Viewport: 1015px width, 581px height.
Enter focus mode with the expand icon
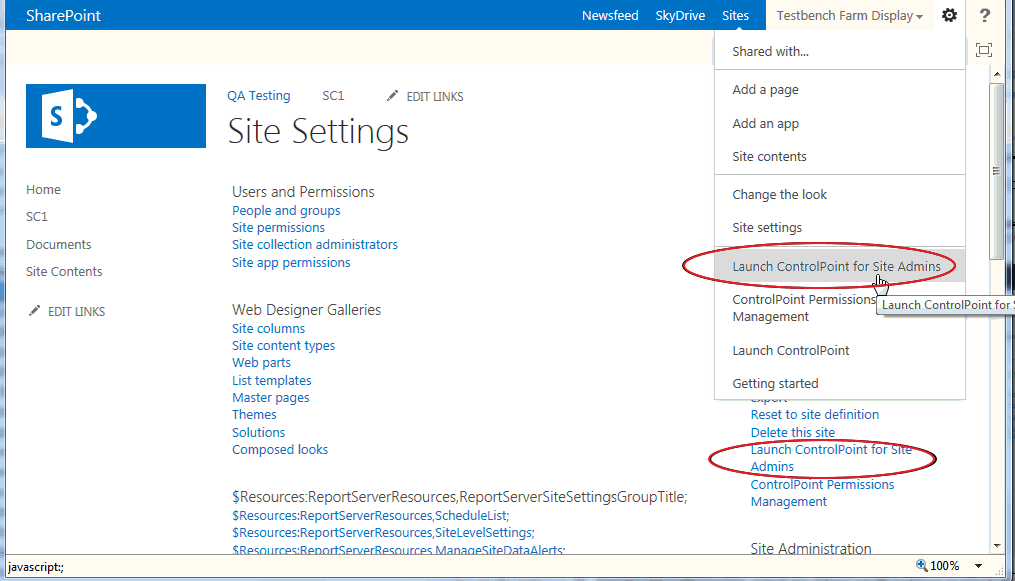(984, 50)
